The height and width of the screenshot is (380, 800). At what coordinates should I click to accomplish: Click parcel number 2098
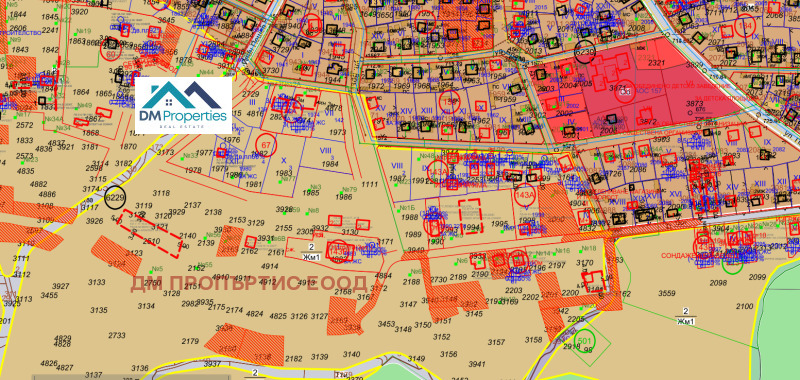(718, 283)
